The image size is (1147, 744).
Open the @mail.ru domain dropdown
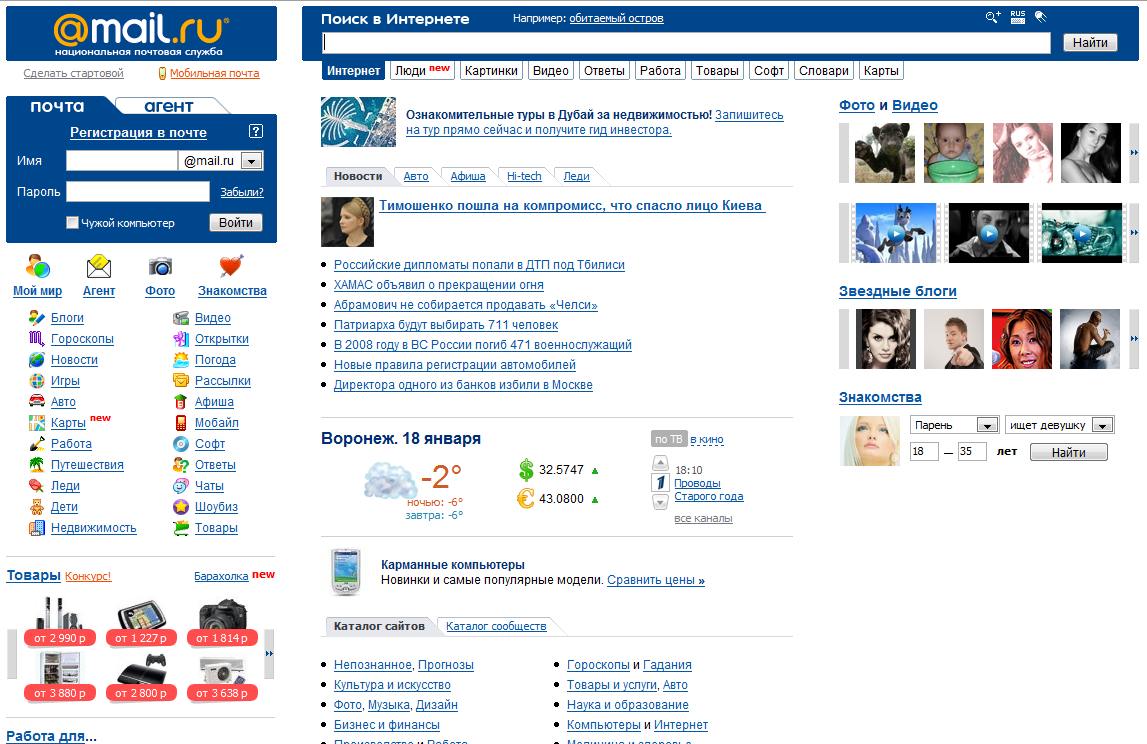tap(250, 161)
